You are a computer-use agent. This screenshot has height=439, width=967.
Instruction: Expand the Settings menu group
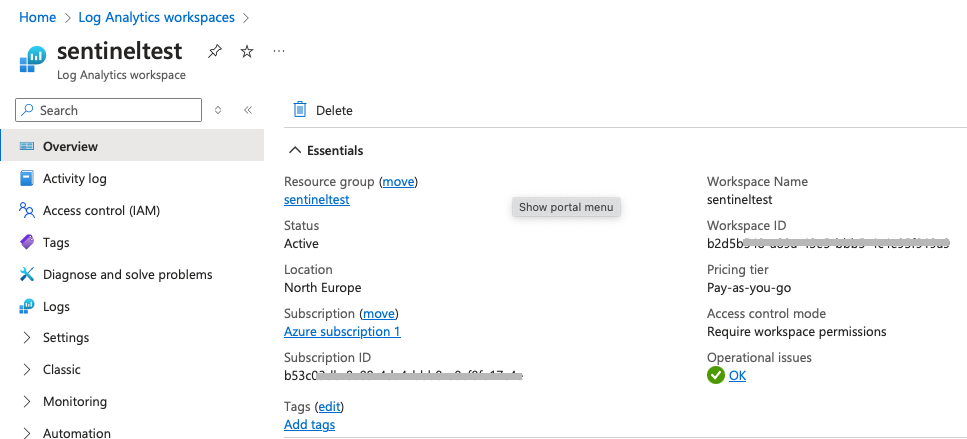27,337
